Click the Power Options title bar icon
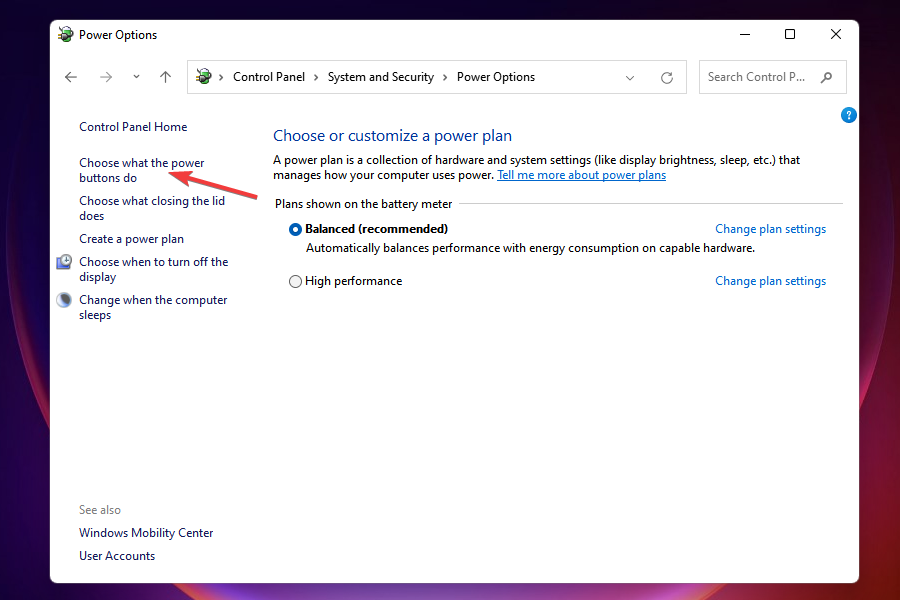Viewport: 900px width, 600px height. [65, 34]
